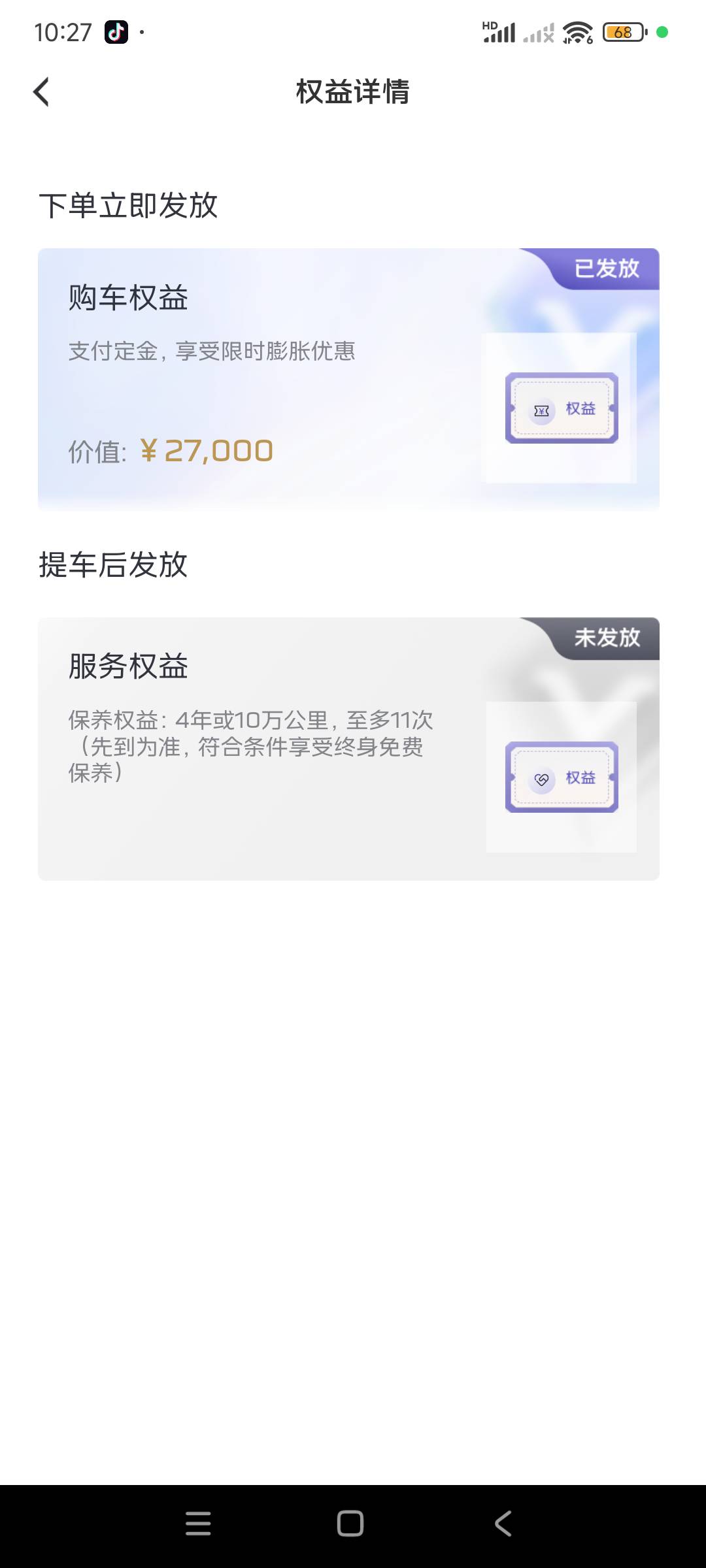
Task: Tap the back arrow in the header
Action: (x=41, y=91)
